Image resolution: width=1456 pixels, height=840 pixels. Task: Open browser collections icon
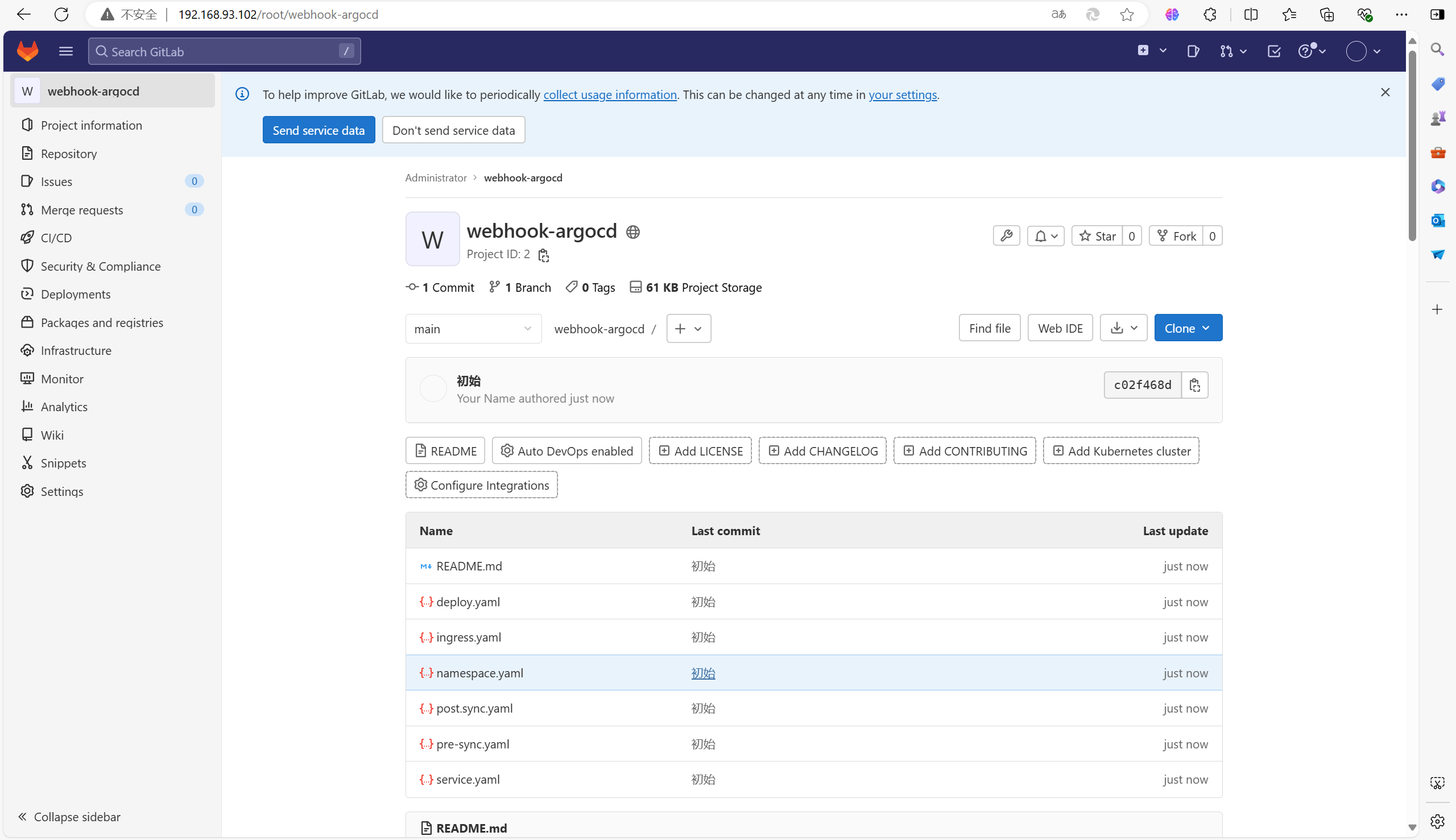(x=1327, y=14)
